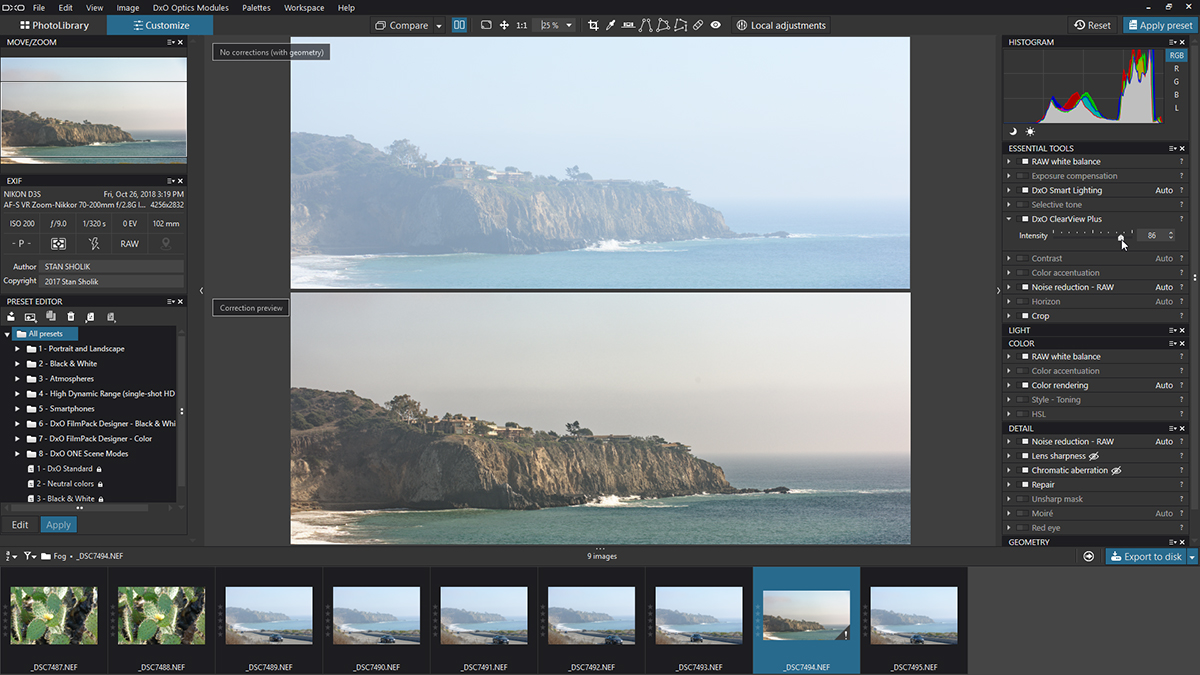Click the export arrow icon beside Export to disk
Image resolution: width=1200 pixels, height=675 pixels.
coord(1089,556)
